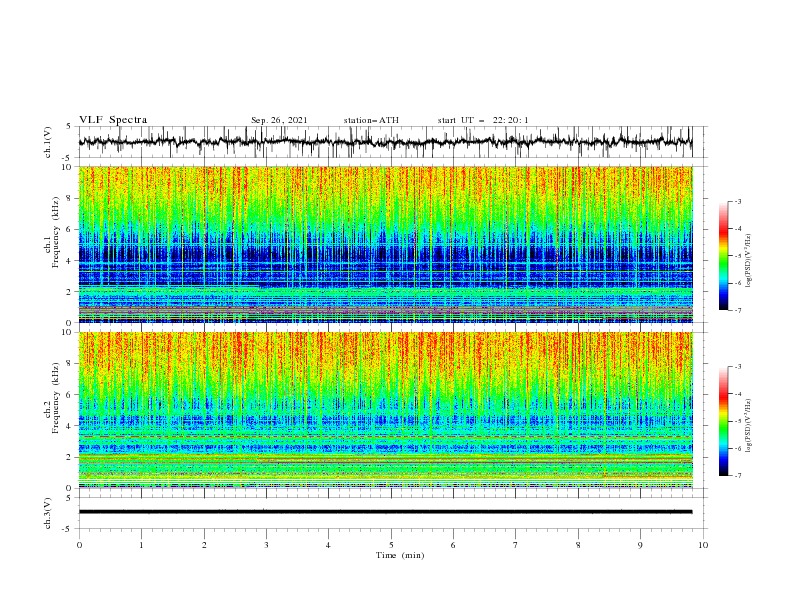Click the '-3' tick on ch.1 colorbar
Screen dimensions: 792x612
[737, 201]
